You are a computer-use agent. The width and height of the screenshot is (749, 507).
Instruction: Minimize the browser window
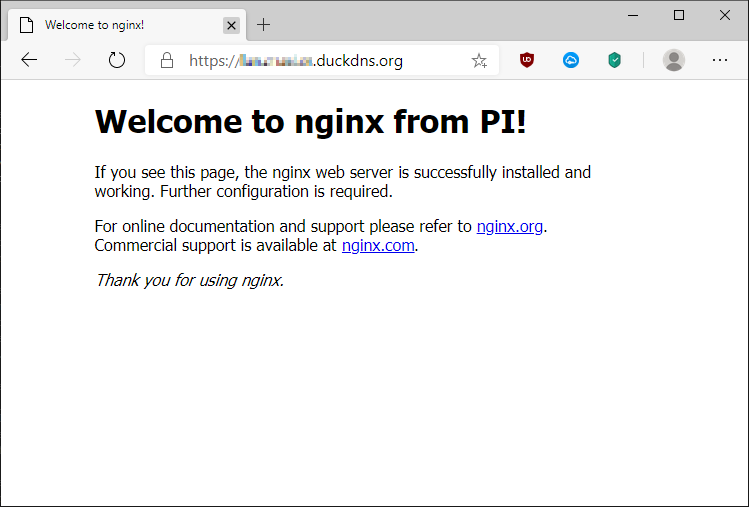click(x=633, y=15)
